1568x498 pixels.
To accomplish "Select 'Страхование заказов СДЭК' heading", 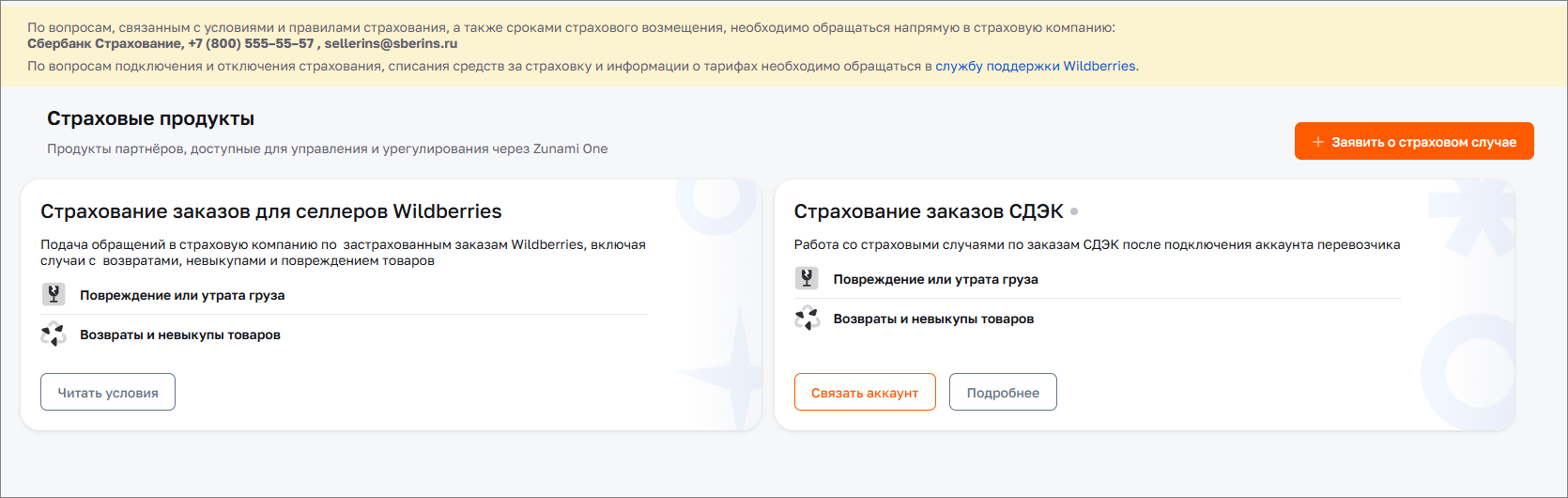I will tap(929, 211).
